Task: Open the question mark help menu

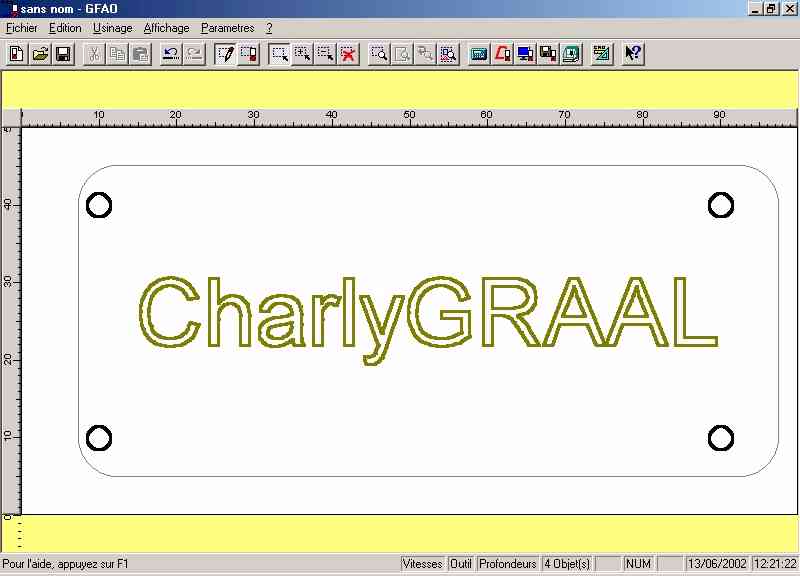Action: point(269,28)
